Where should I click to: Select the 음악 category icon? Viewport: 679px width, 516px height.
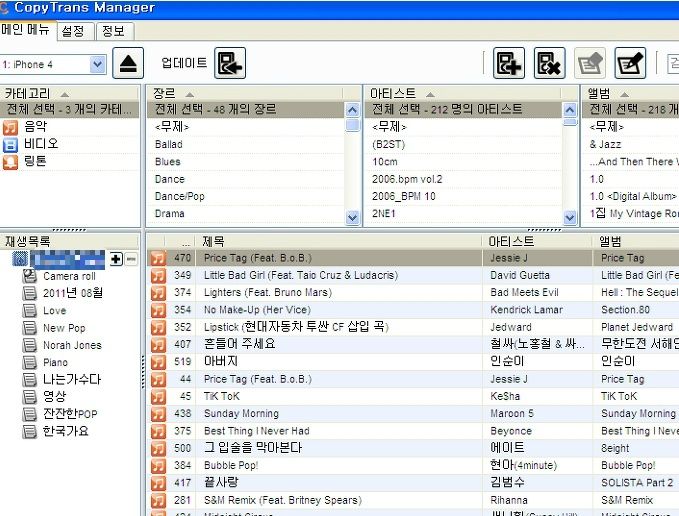click(10, 127)
